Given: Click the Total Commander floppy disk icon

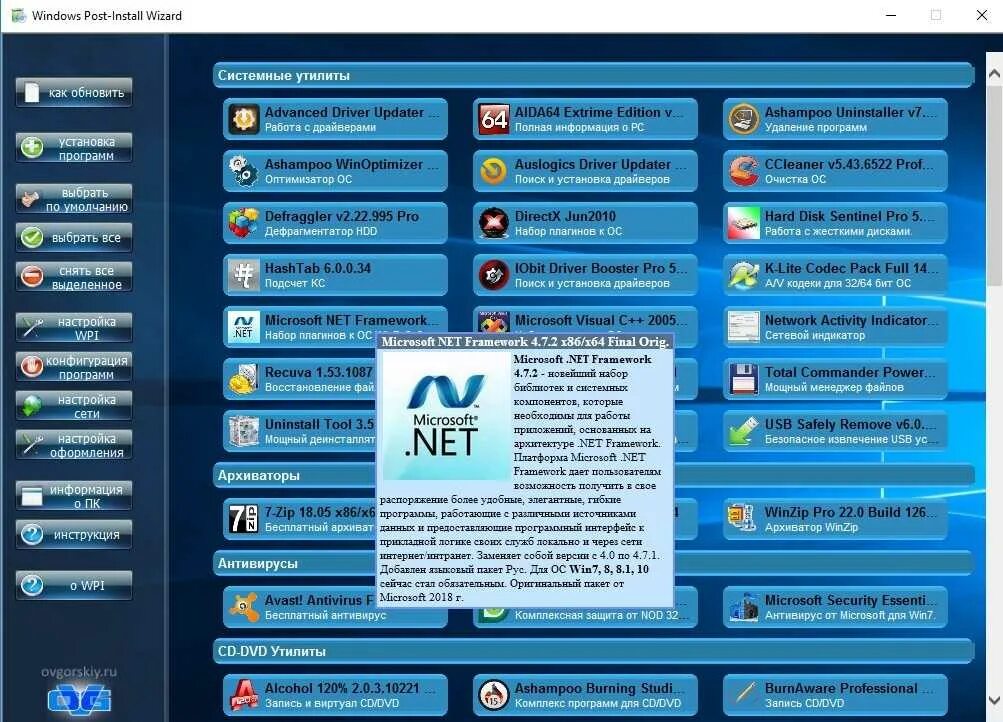Looking at the screenshot, I should (743, 379).
